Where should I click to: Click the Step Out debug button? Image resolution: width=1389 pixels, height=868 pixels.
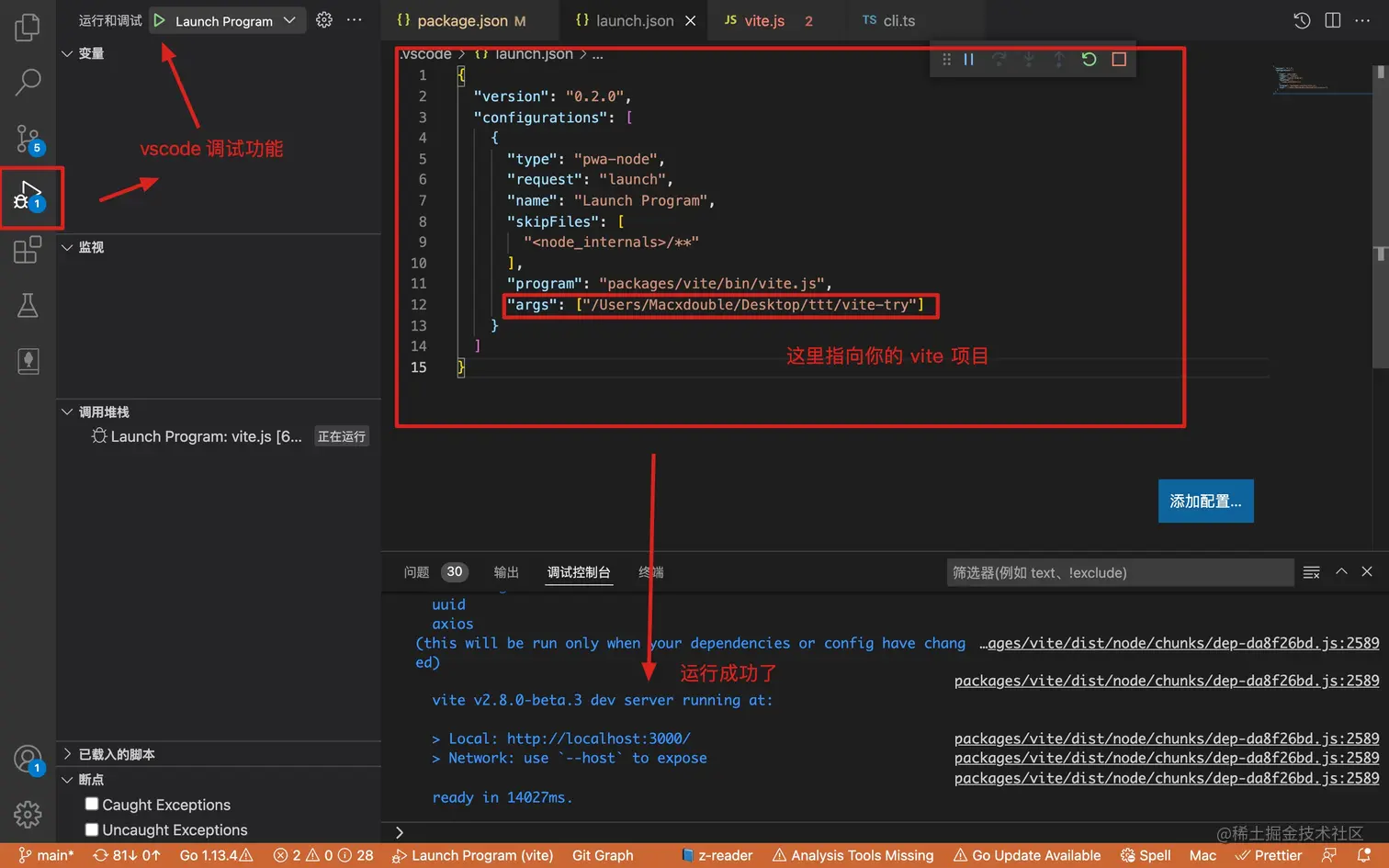point(1058,59)
